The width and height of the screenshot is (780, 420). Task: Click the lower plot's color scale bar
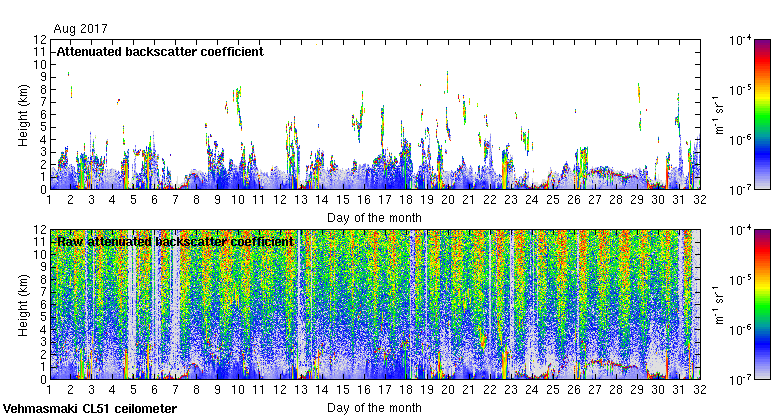(x=762, y=305)
